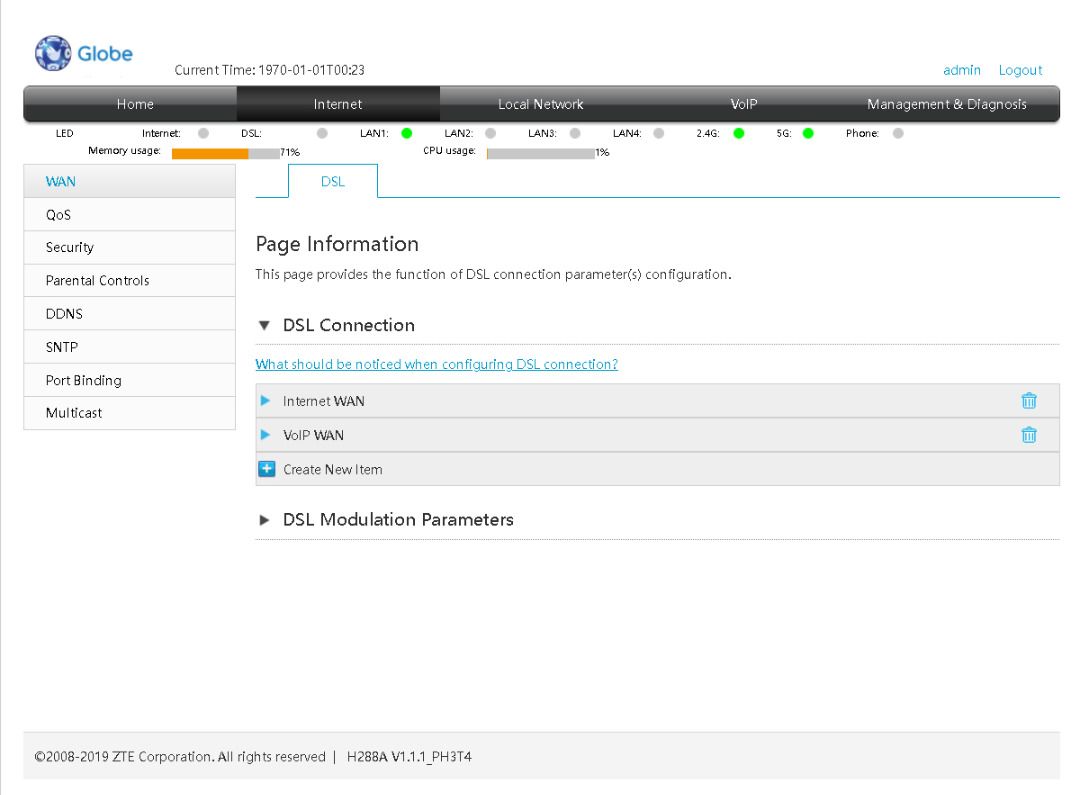This screenshot has height=795, width=1080.
Task: Open the Local Network menu
Action: [x=540, y=103]
